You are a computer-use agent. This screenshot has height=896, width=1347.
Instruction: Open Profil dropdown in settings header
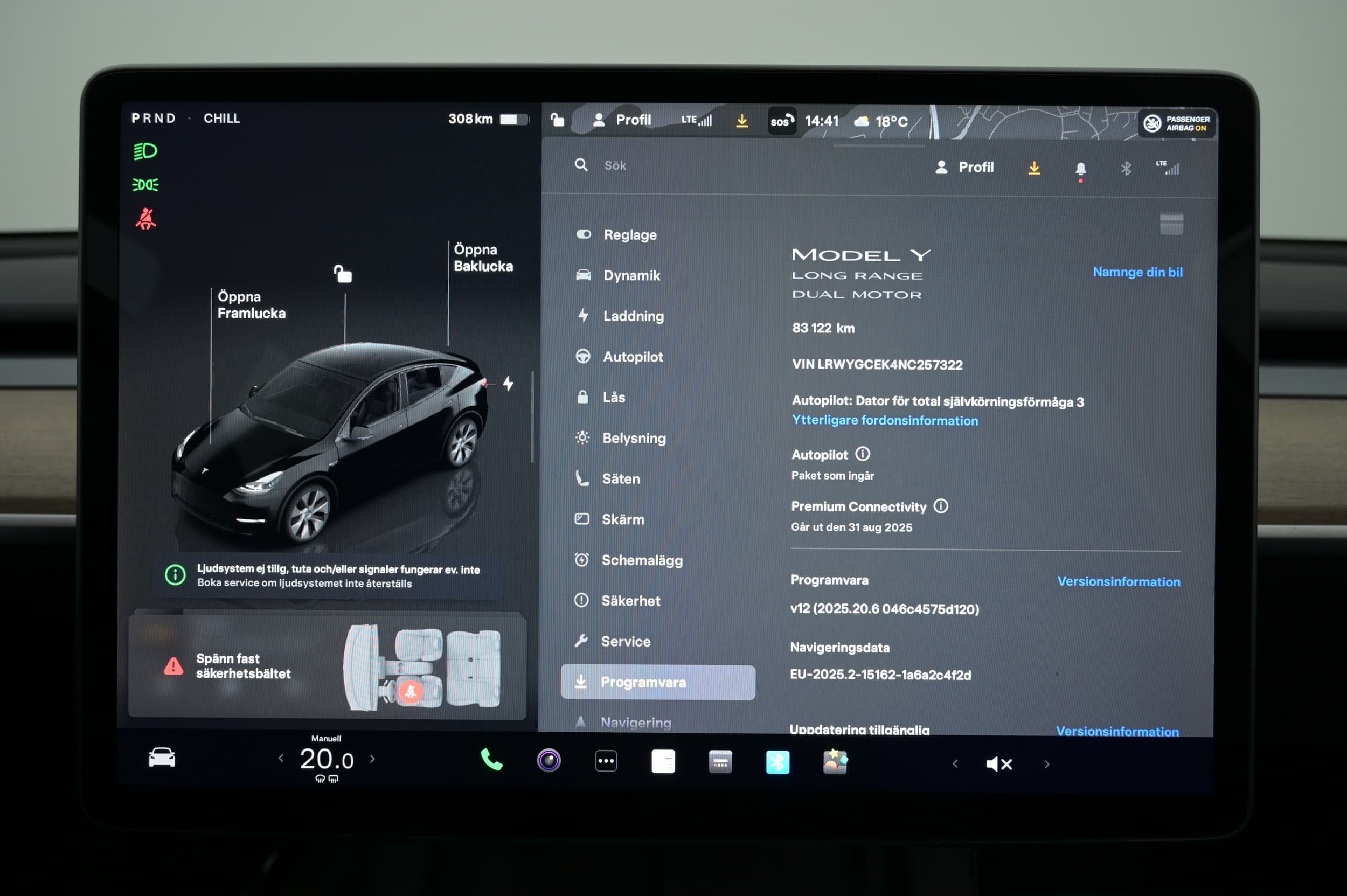pos(964,168)
